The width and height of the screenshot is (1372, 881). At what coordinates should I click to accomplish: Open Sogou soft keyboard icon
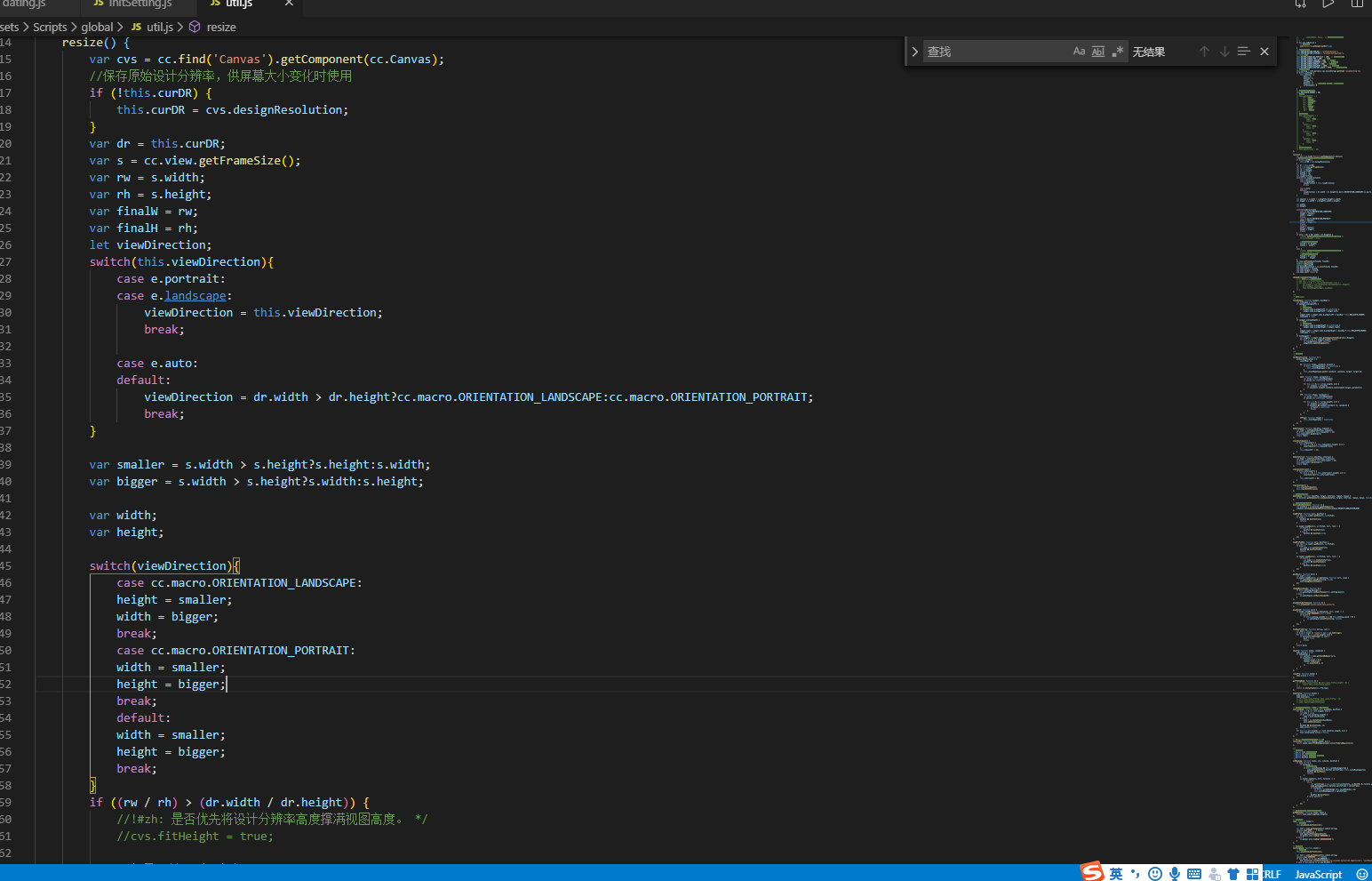[x=1194, y=874]
